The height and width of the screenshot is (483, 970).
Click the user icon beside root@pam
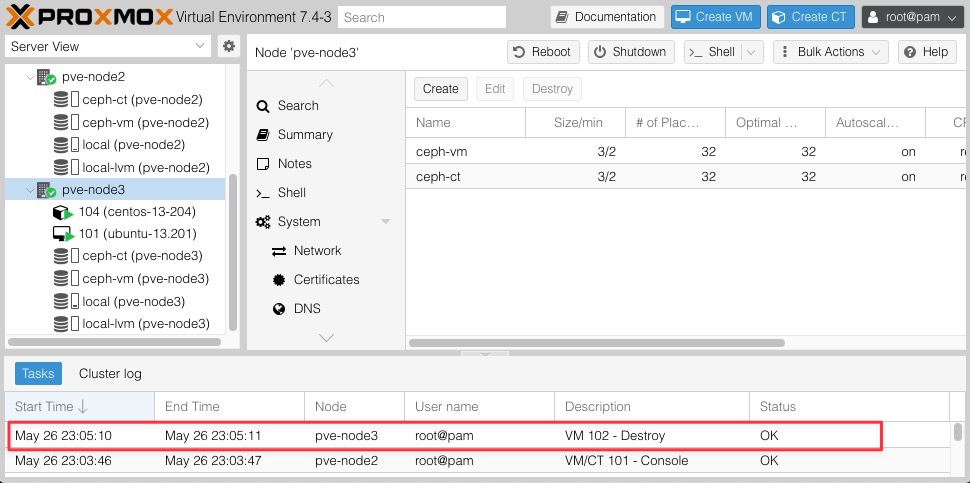(x=873, y=17)
